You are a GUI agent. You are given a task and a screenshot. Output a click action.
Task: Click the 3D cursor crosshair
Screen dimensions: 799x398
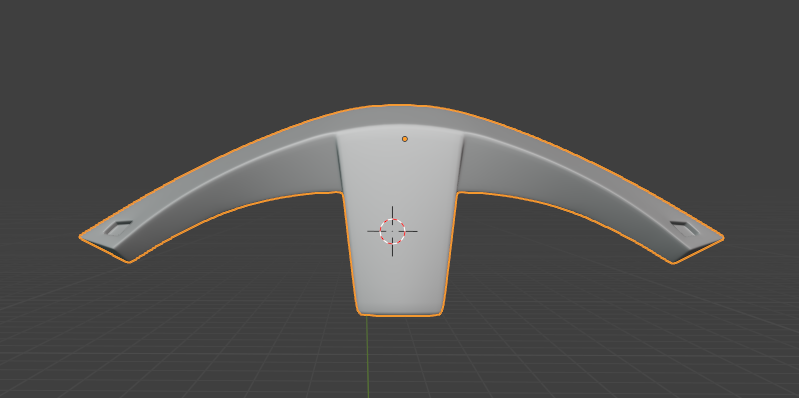[392, 231]
